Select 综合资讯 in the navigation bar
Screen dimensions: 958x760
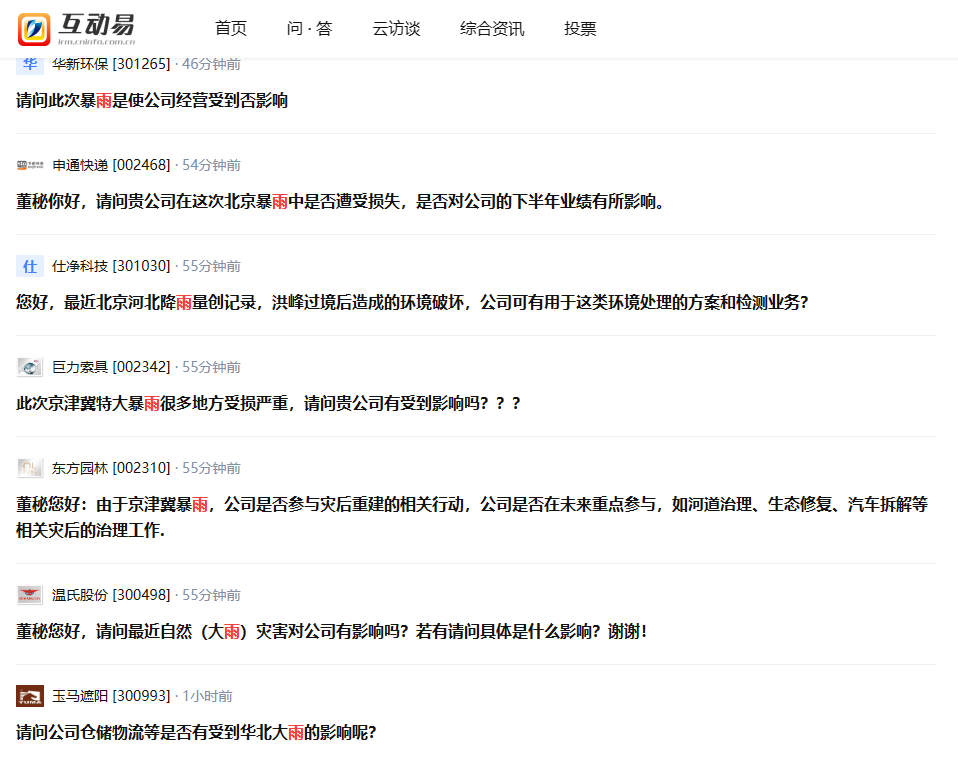coord(492,29)
